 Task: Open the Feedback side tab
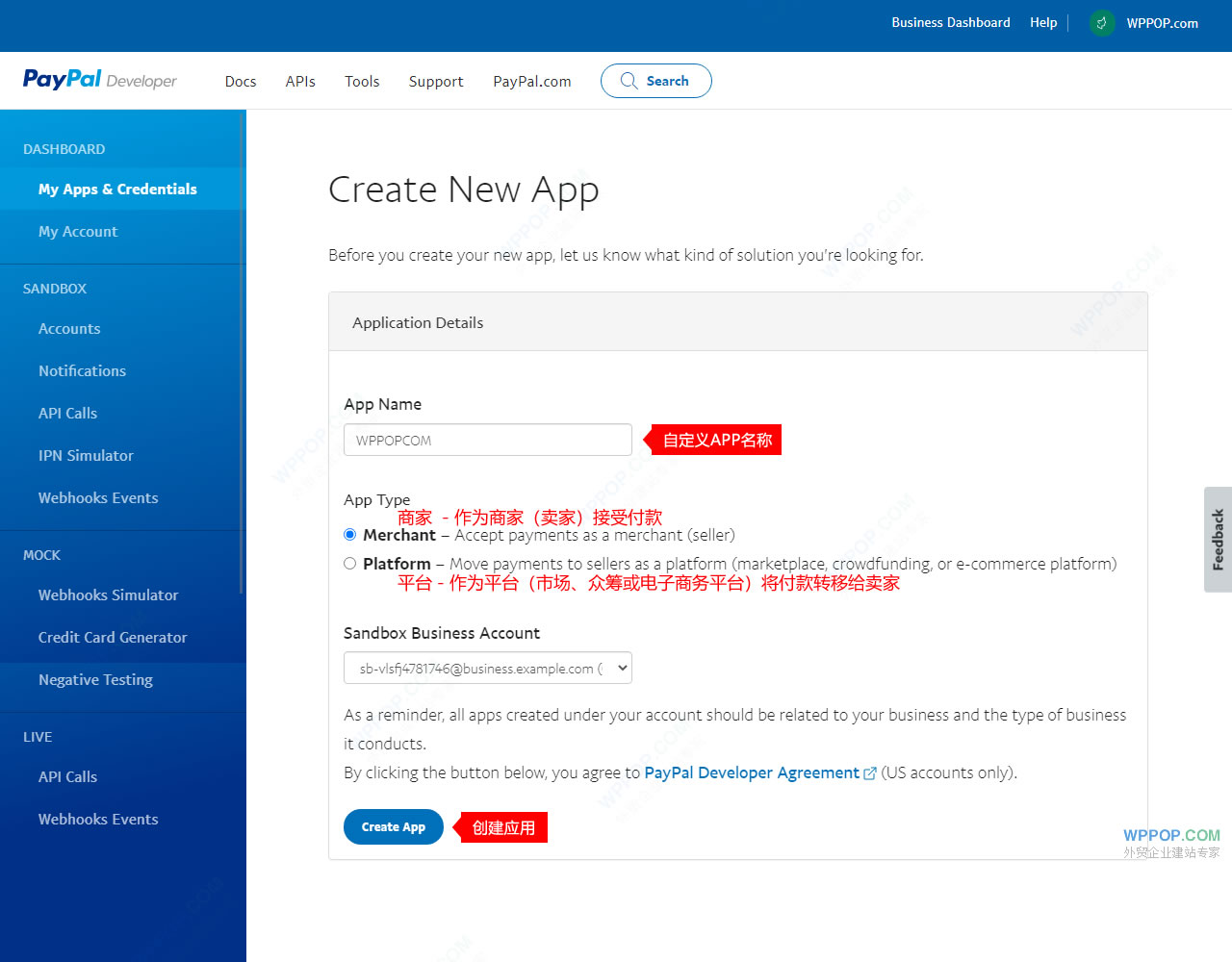(1218, 540)
